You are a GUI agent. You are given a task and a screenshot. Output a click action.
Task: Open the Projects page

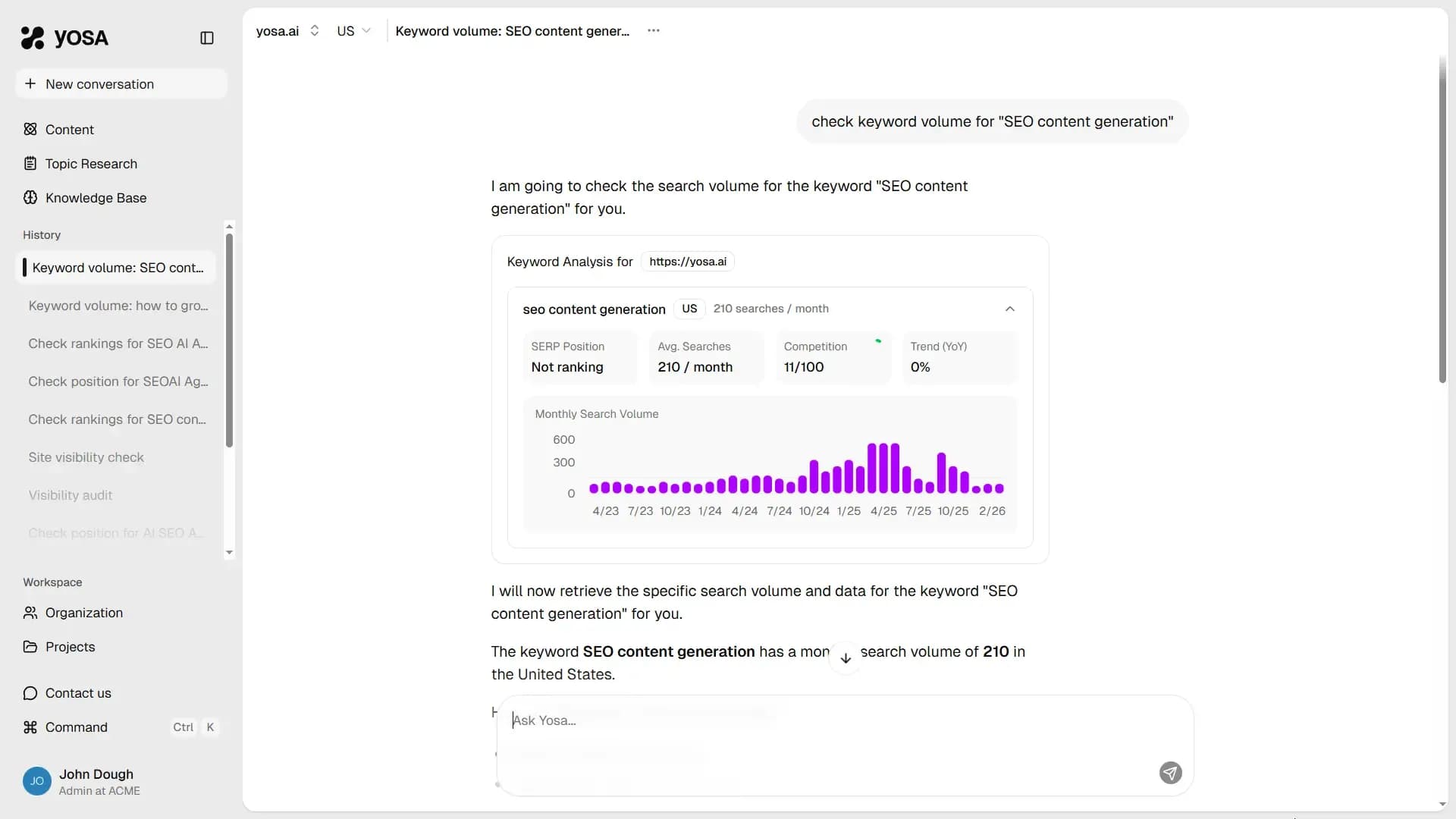tap(121, 647)
